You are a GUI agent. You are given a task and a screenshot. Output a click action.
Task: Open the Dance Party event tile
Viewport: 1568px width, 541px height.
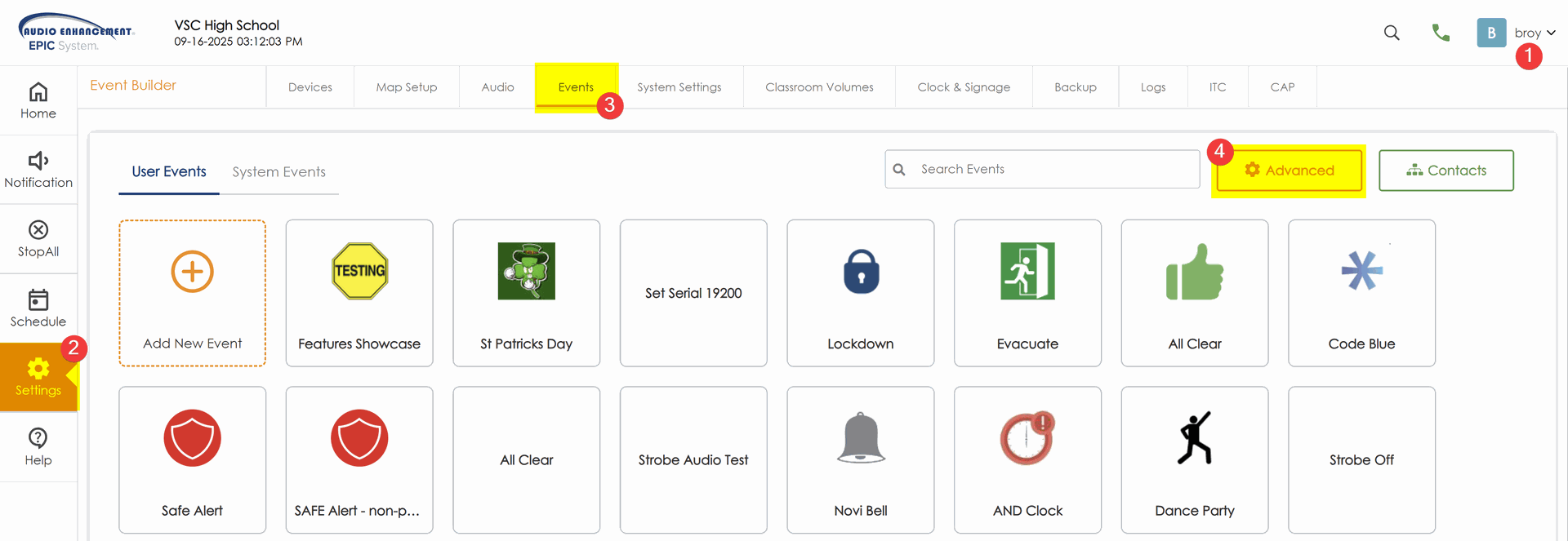(x=1194, y=460)
